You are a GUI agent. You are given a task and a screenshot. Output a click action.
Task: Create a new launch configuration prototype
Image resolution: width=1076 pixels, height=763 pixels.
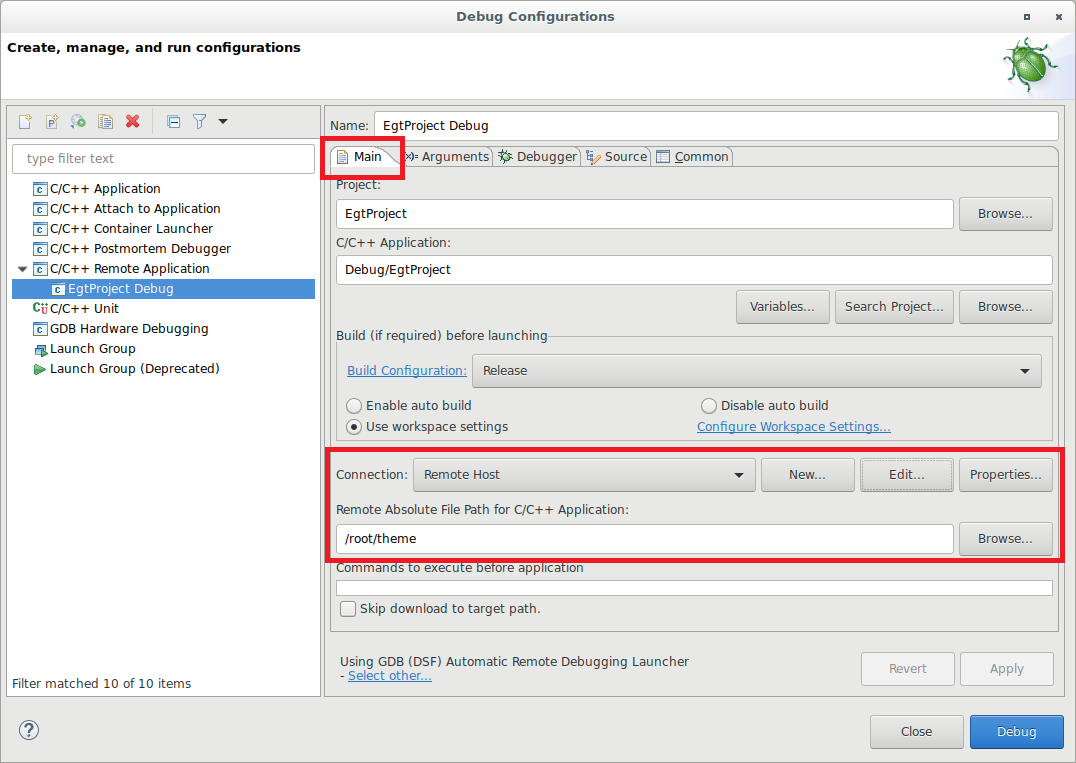click(x=52, y=121)
